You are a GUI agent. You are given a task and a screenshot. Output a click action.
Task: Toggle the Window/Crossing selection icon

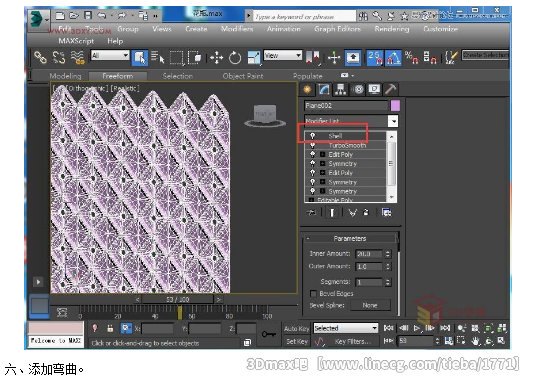[x=195, y=57]
